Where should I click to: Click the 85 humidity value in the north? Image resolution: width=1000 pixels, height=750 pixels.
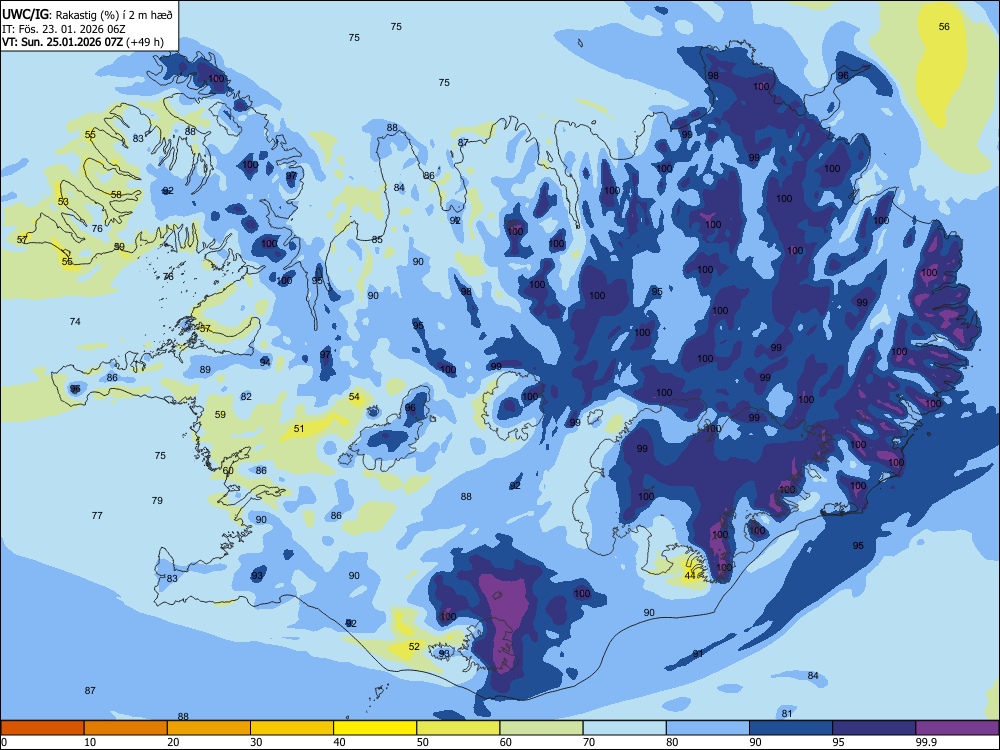pyautogui.click(x=377, y=240)
